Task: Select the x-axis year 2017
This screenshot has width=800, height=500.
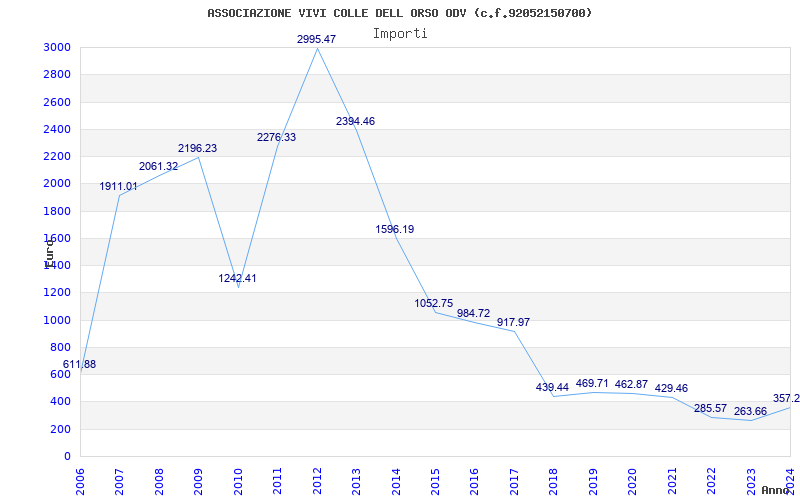Action: 514,482
